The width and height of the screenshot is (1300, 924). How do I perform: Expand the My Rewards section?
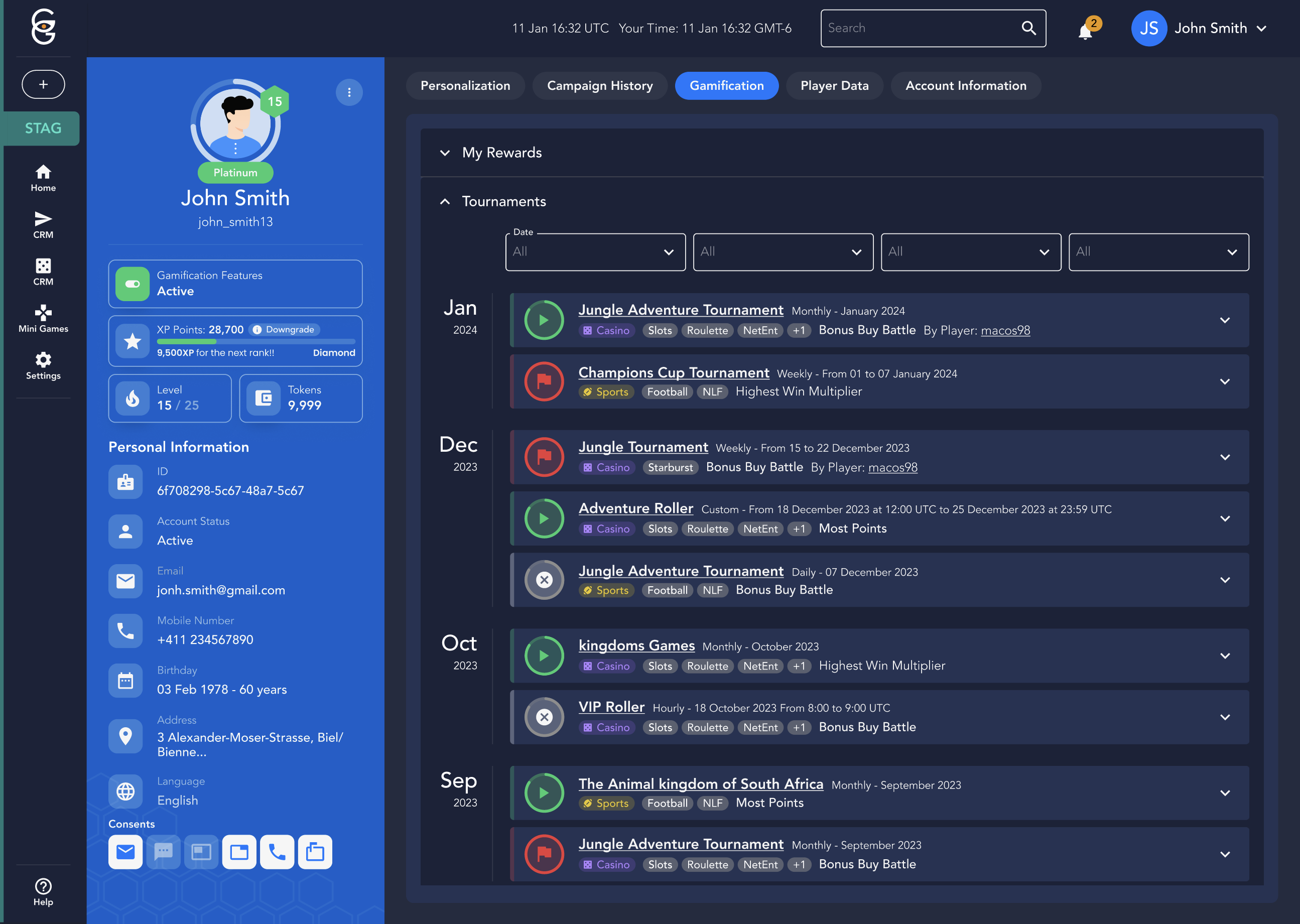pyautogui.click(x=445, y=153)
